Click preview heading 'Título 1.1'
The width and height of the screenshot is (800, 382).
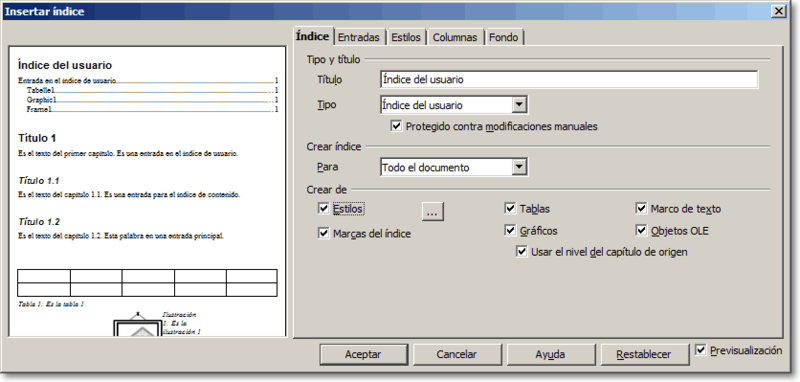39,181
